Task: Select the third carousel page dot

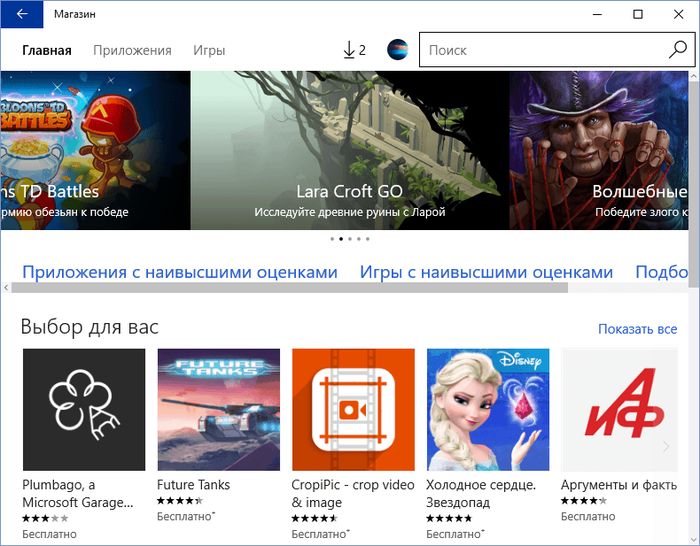Action: (350, 239)
